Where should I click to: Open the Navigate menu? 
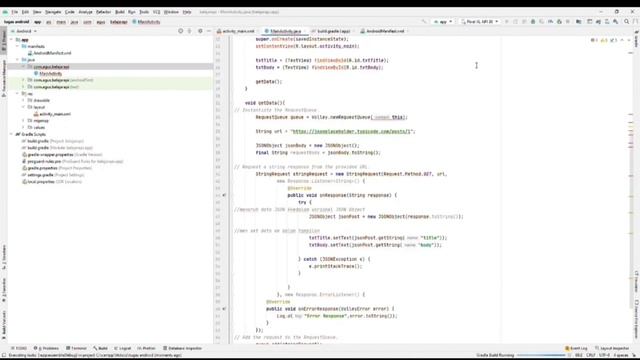(x=53, y=12)
